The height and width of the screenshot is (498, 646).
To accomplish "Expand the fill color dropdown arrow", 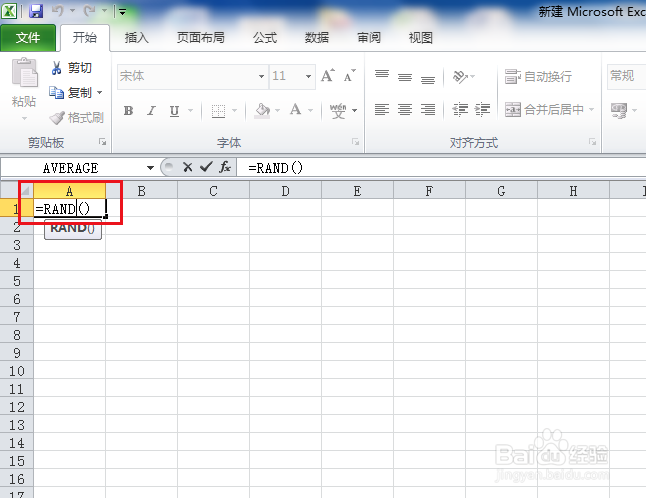I will coord(277,110).
